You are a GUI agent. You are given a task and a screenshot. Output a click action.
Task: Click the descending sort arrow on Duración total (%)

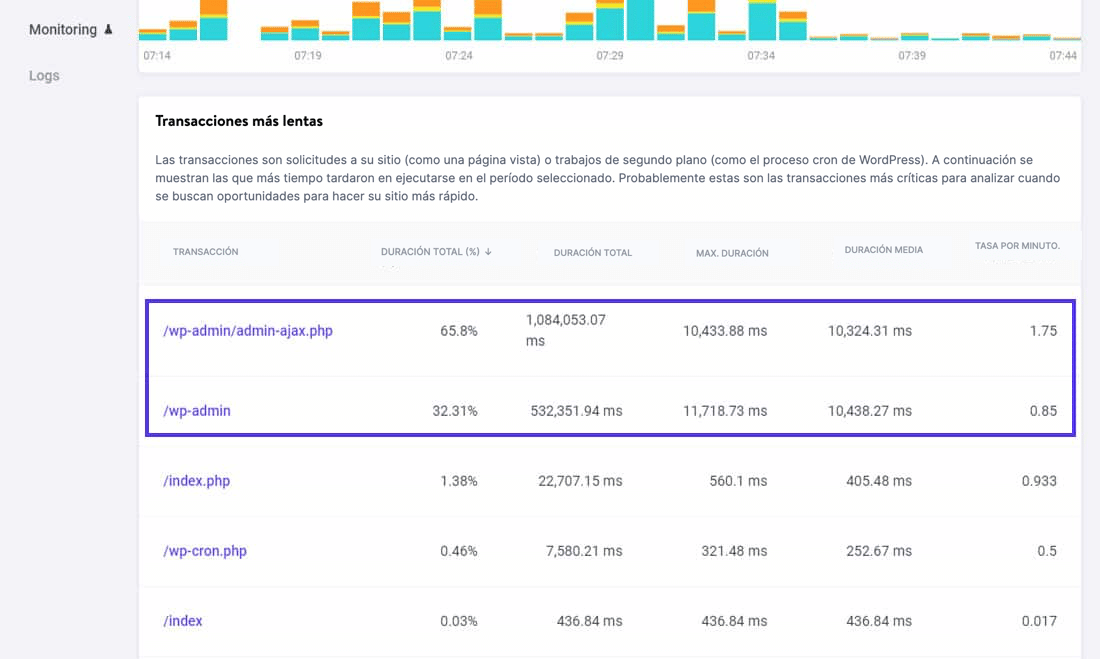pos(488,252)
